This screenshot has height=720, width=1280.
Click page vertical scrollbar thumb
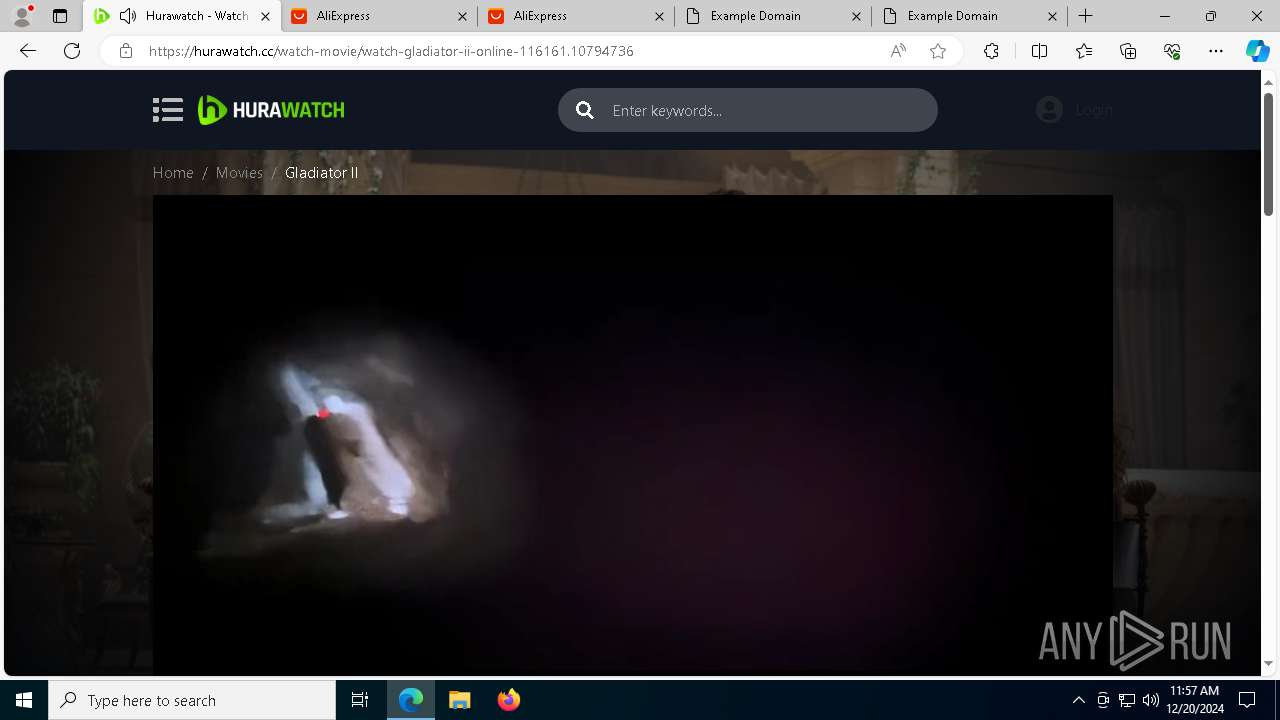coord(1269,154)
